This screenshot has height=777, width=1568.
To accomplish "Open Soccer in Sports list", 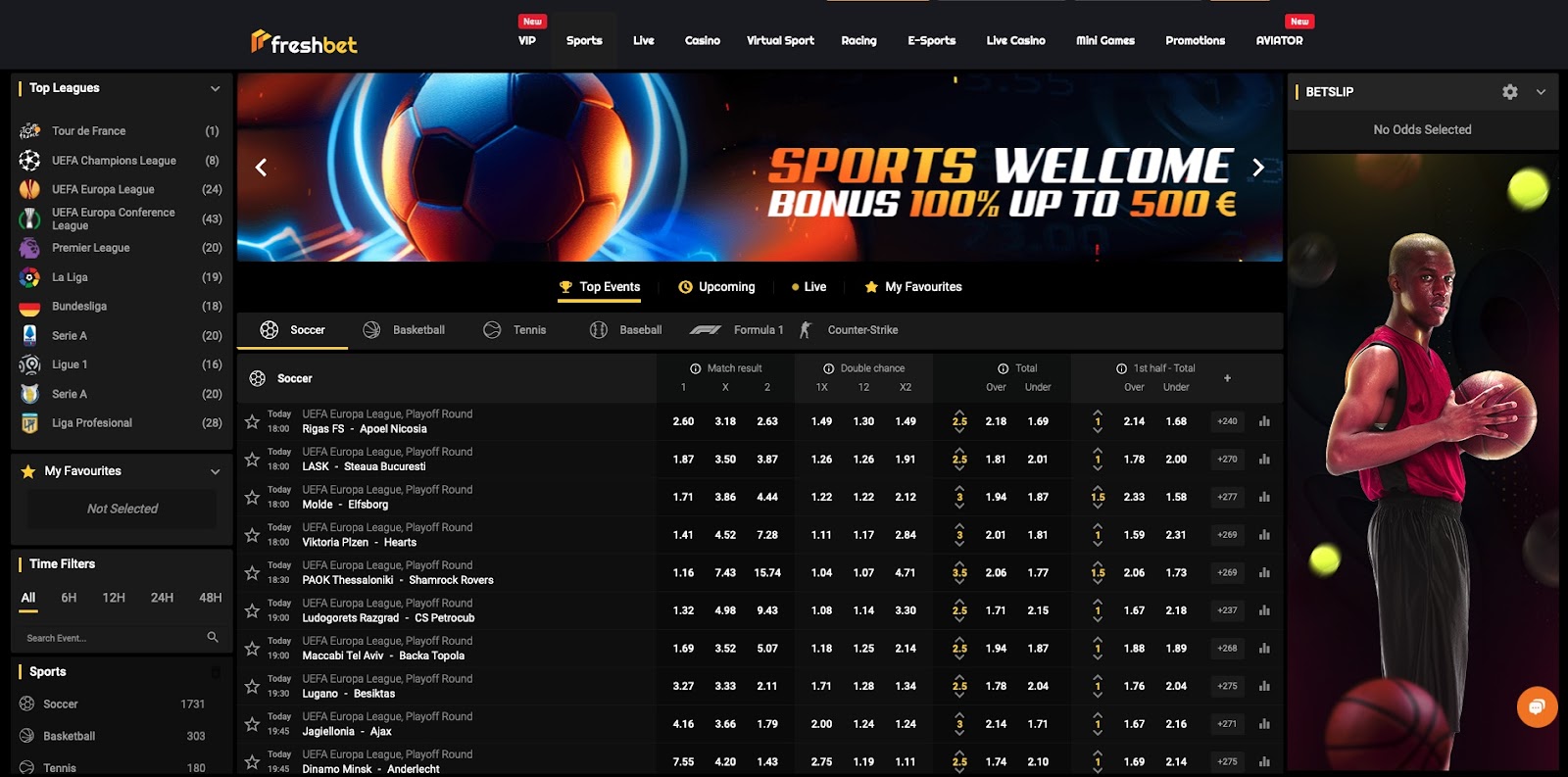I will click(113, 704).
